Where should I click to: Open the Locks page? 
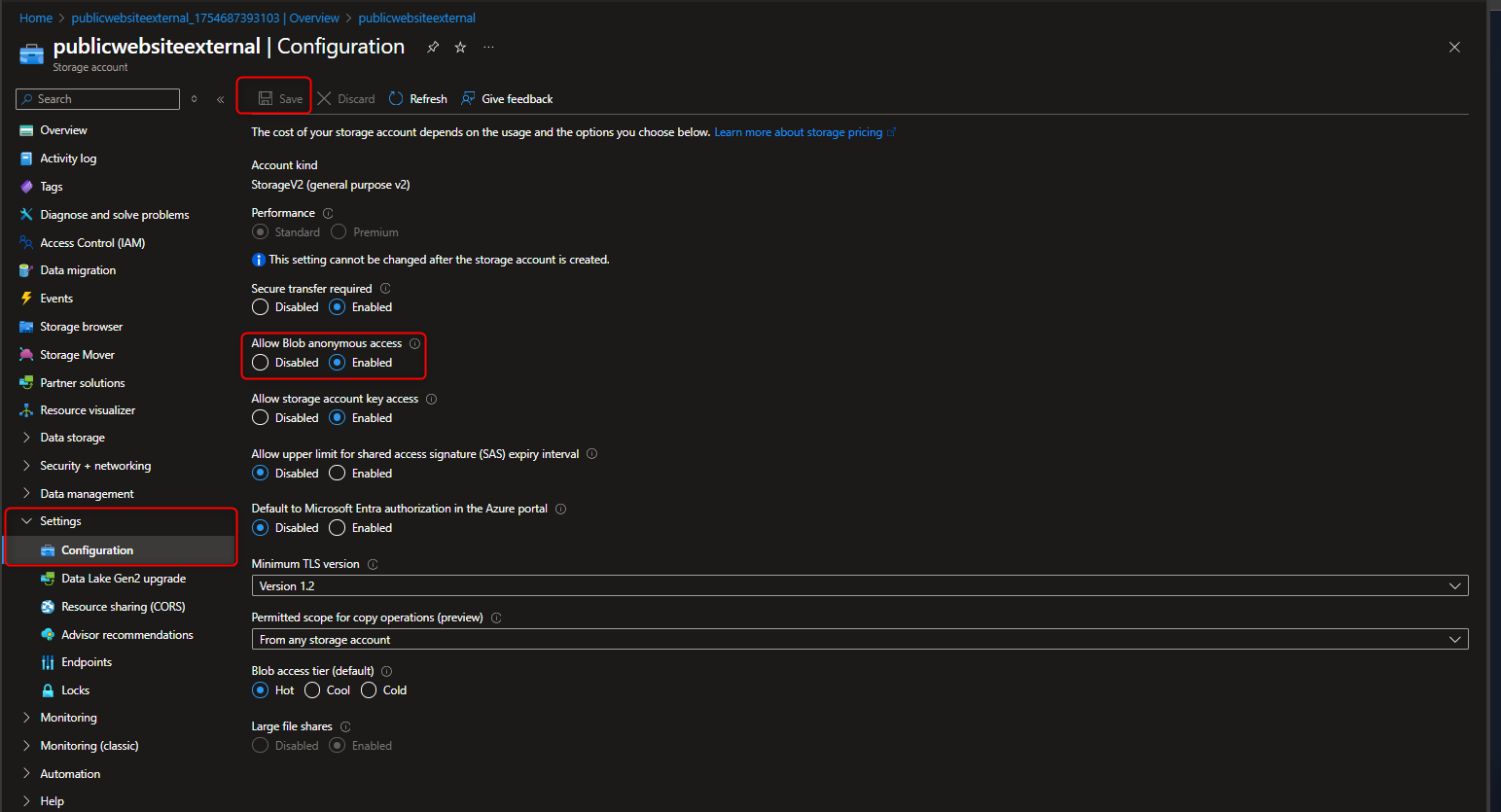75,689
